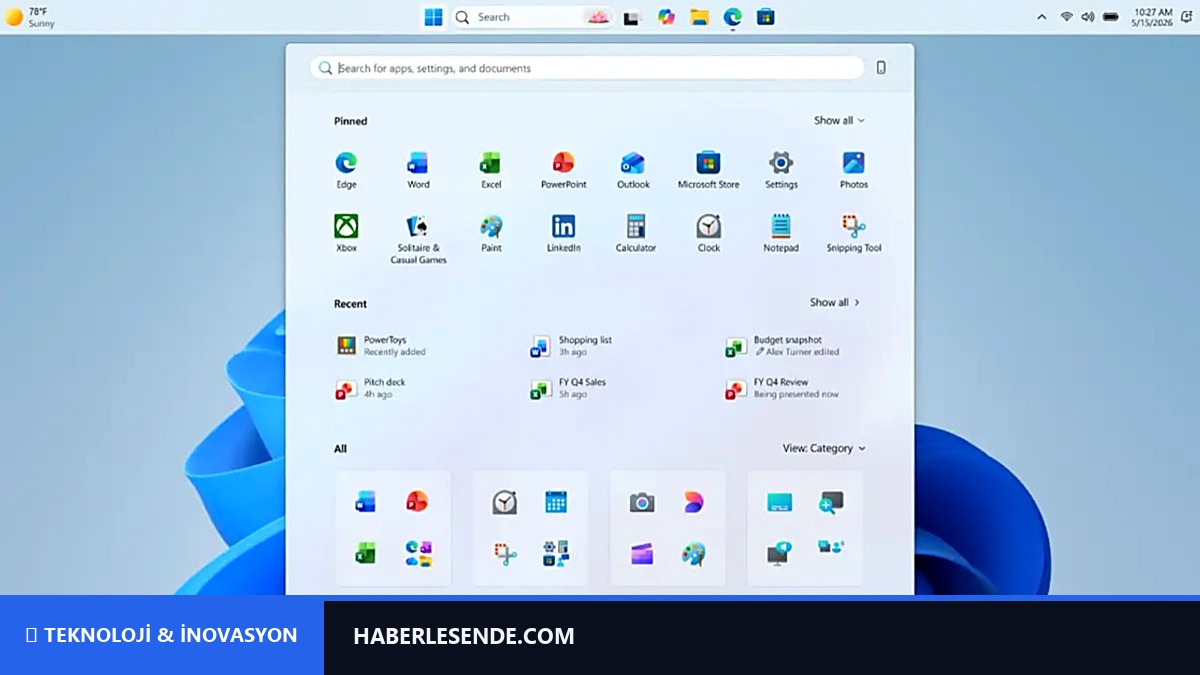The height and width of the screenshot is (675, 1200).
Task: Open Clipchamp in All categories
Action: pyautogui.click(x=693, y=502)
